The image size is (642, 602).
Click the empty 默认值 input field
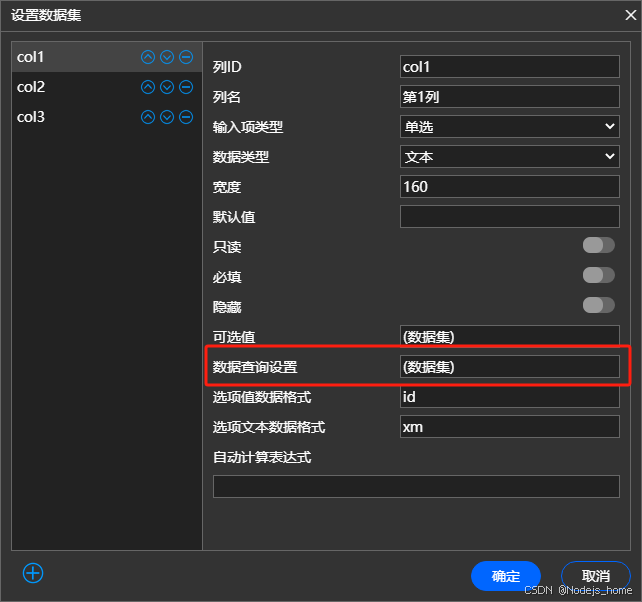tap(509, 217)
